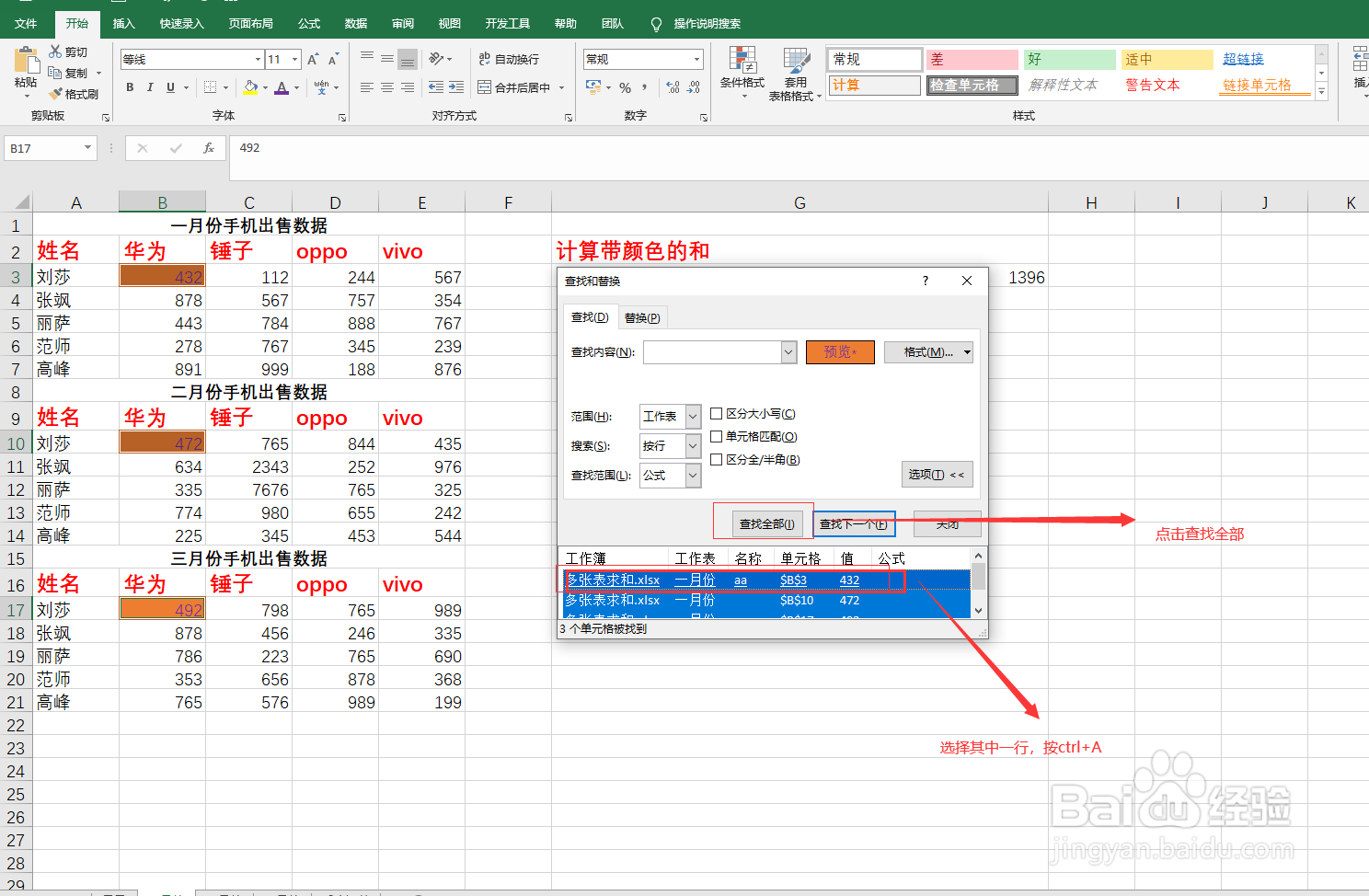
Task: Apply percent style to cells
Action: [x=625, y=87]
